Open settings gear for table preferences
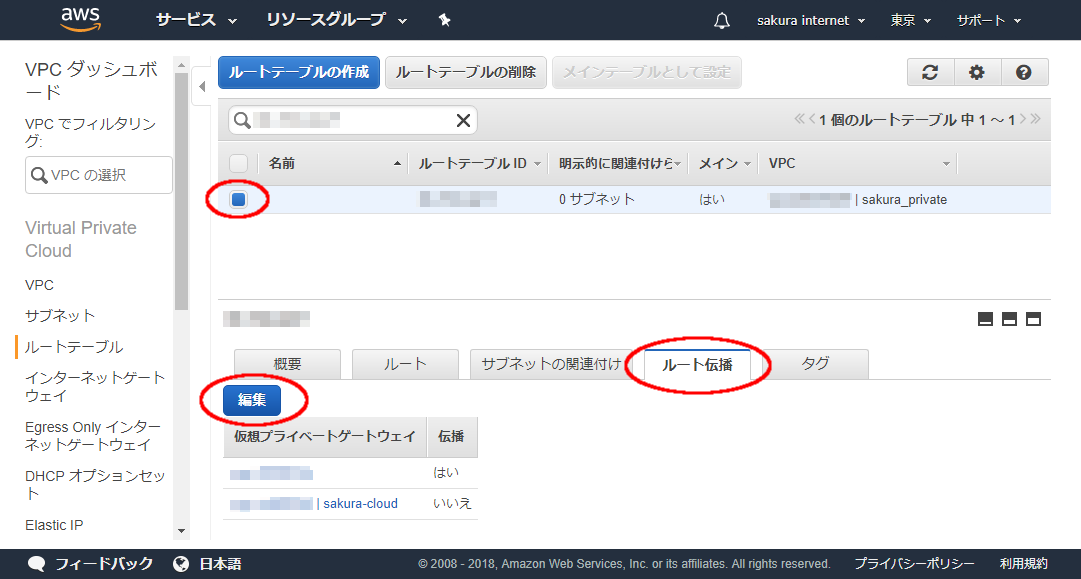This screenshot has width=1081, height=579. point(977,72)
